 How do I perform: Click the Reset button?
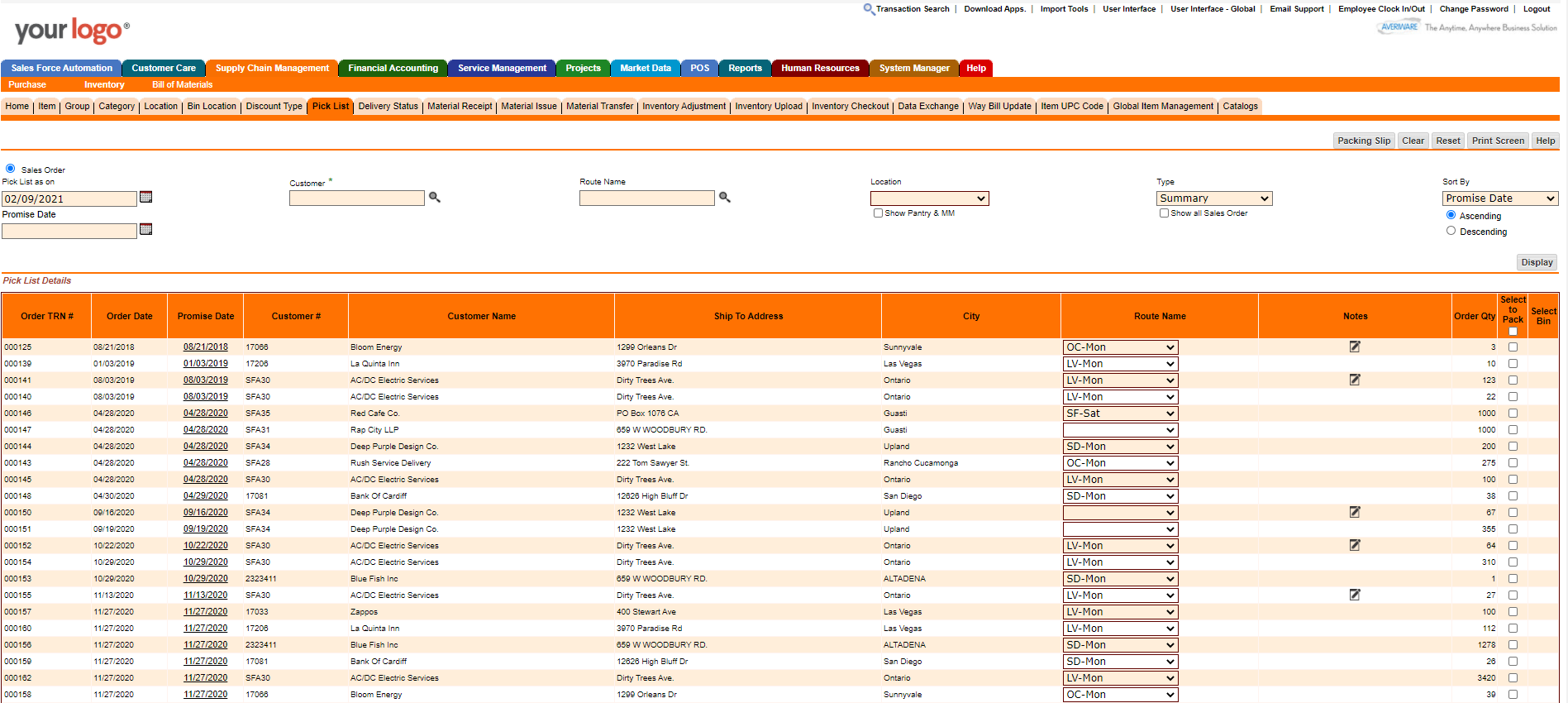coord(1447,141)
